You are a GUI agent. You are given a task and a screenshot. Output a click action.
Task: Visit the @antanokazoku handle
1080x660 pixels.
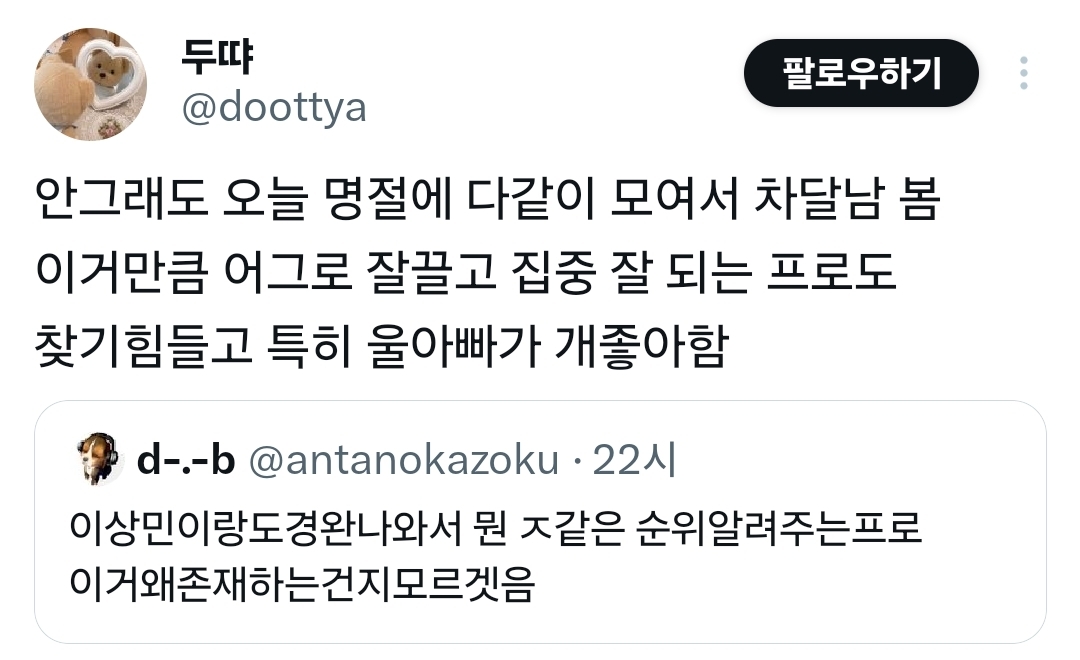(x=404, y=460)
